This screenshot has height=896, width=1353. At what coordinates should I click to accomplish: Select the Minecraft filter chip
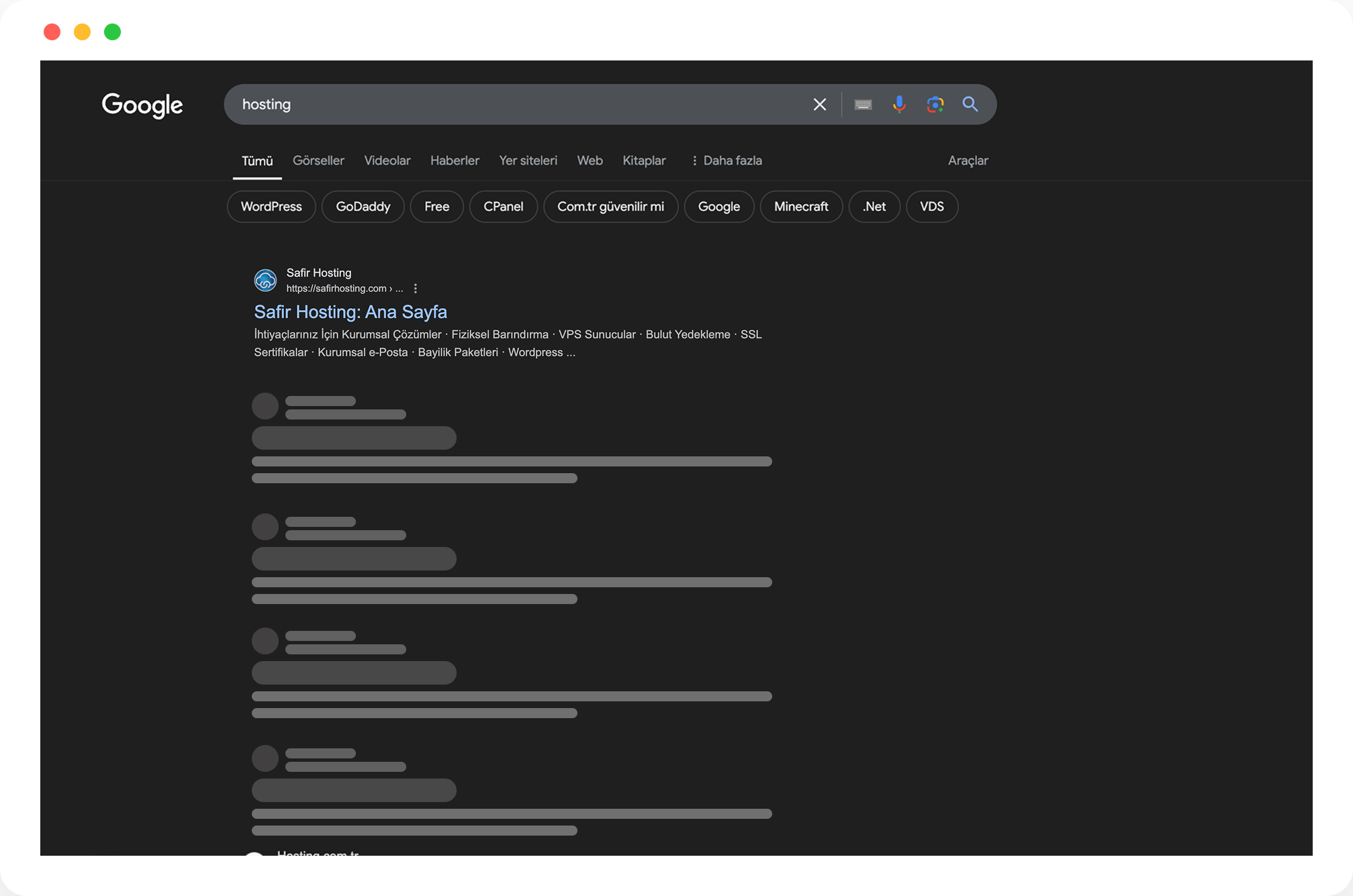point(800,207)
